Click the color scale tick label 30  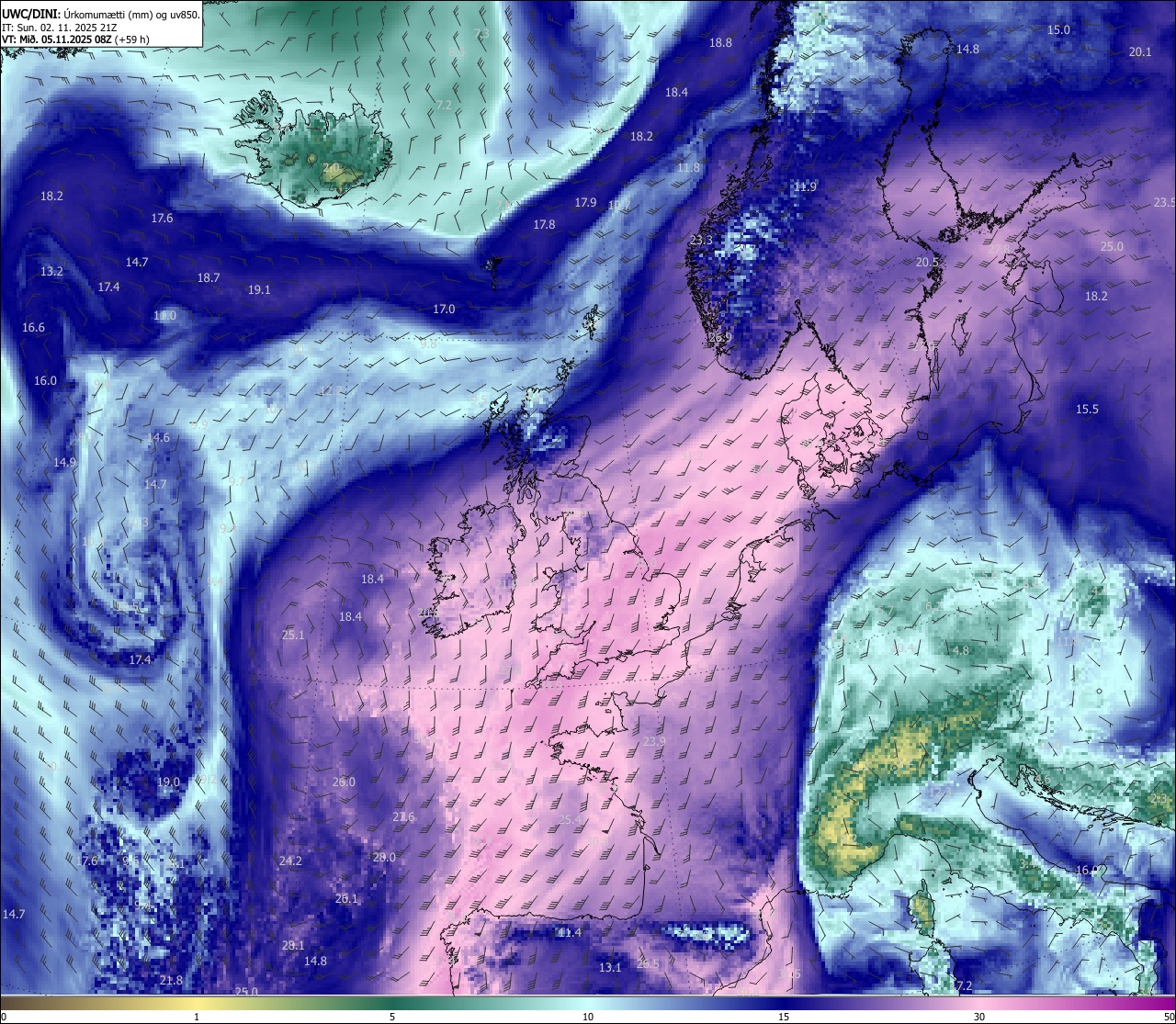coord(979,1017)
